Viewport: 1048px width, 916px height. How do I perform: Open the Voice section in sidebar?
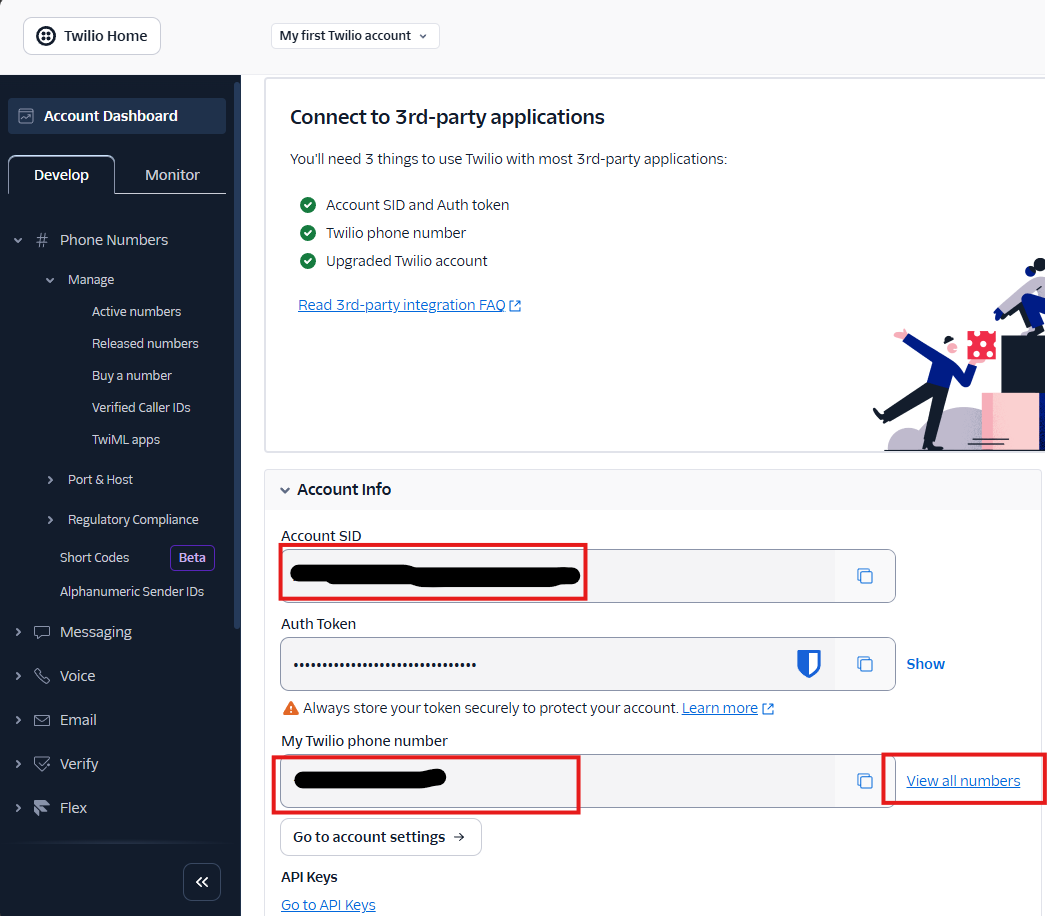tap(77, 676)
